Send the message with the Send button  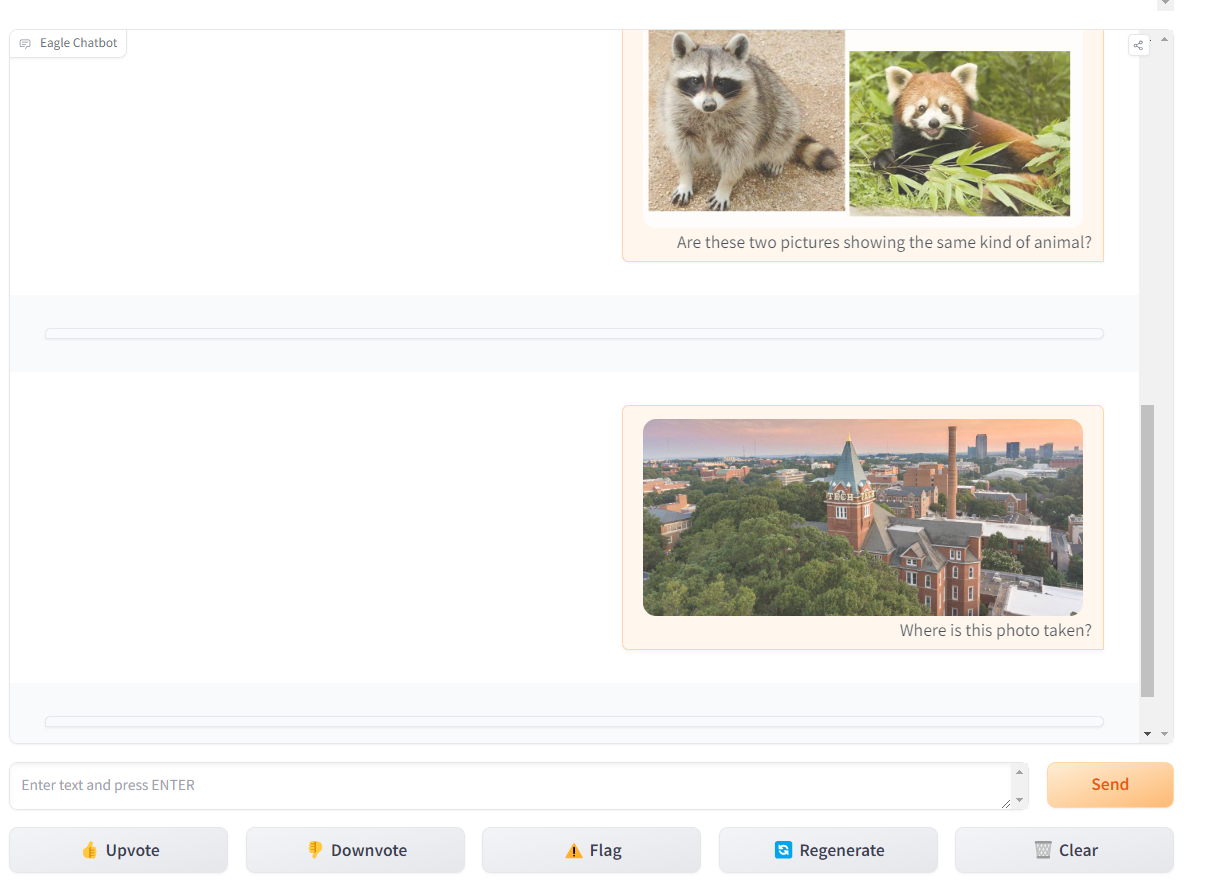tap(1109, 785)
